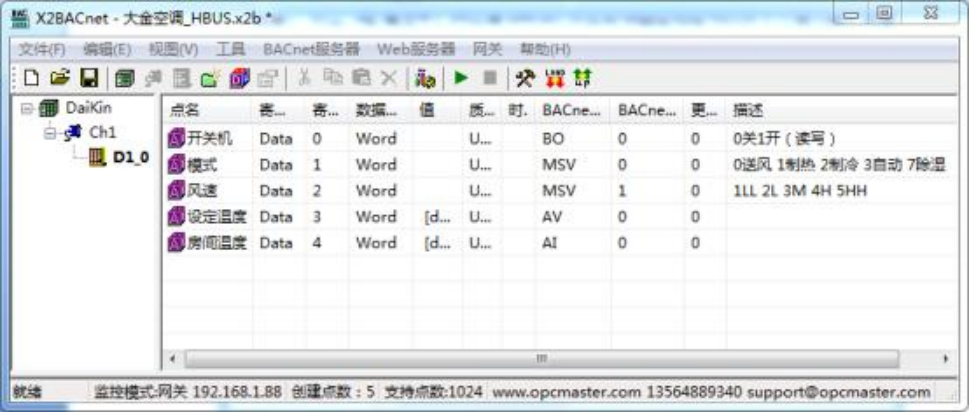The image size is (969, 412).
Task: Open the Web服务器 menu
Action: tap(416, 49)
